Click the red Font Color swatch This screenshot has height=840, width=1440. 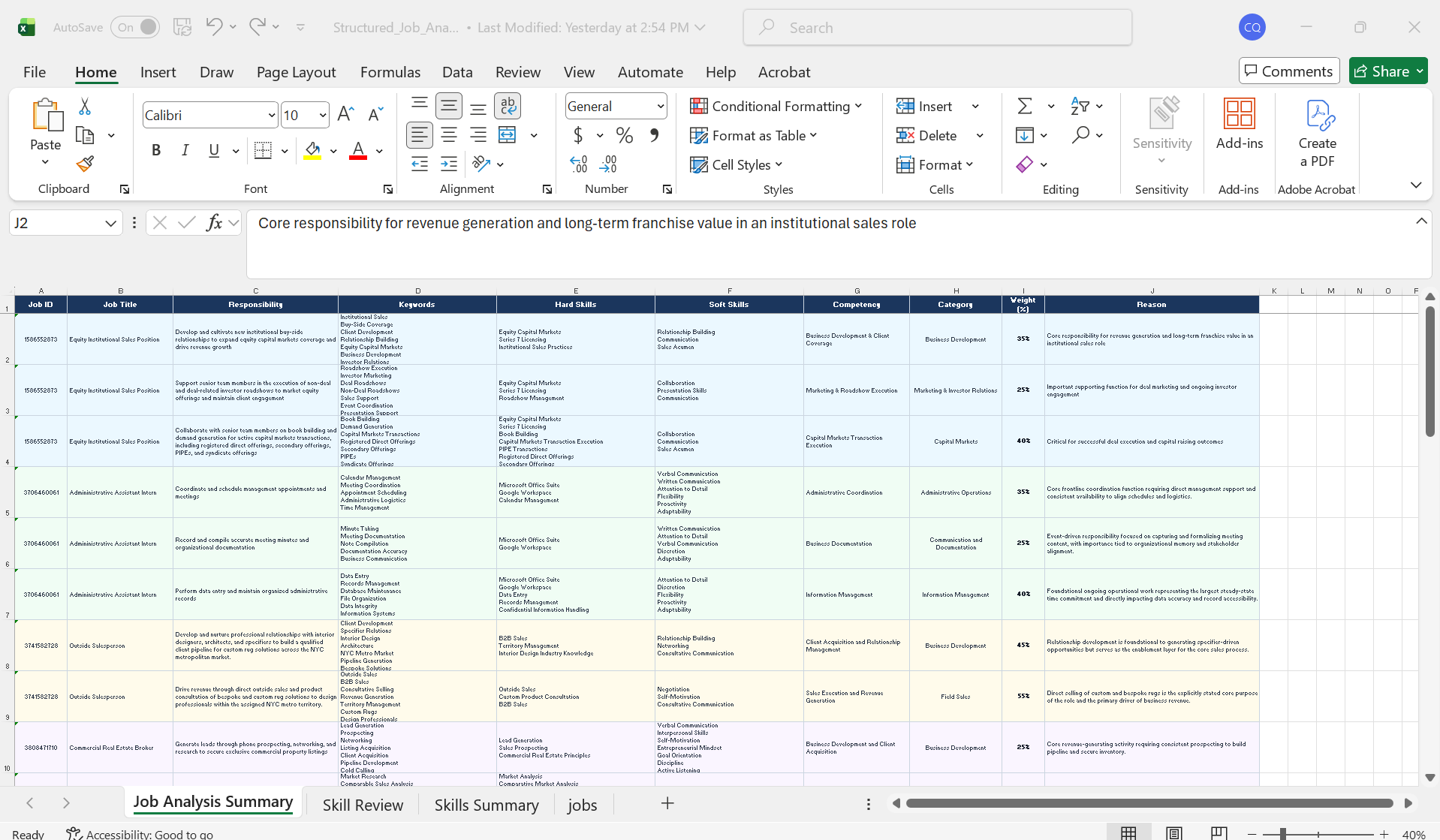358,151
